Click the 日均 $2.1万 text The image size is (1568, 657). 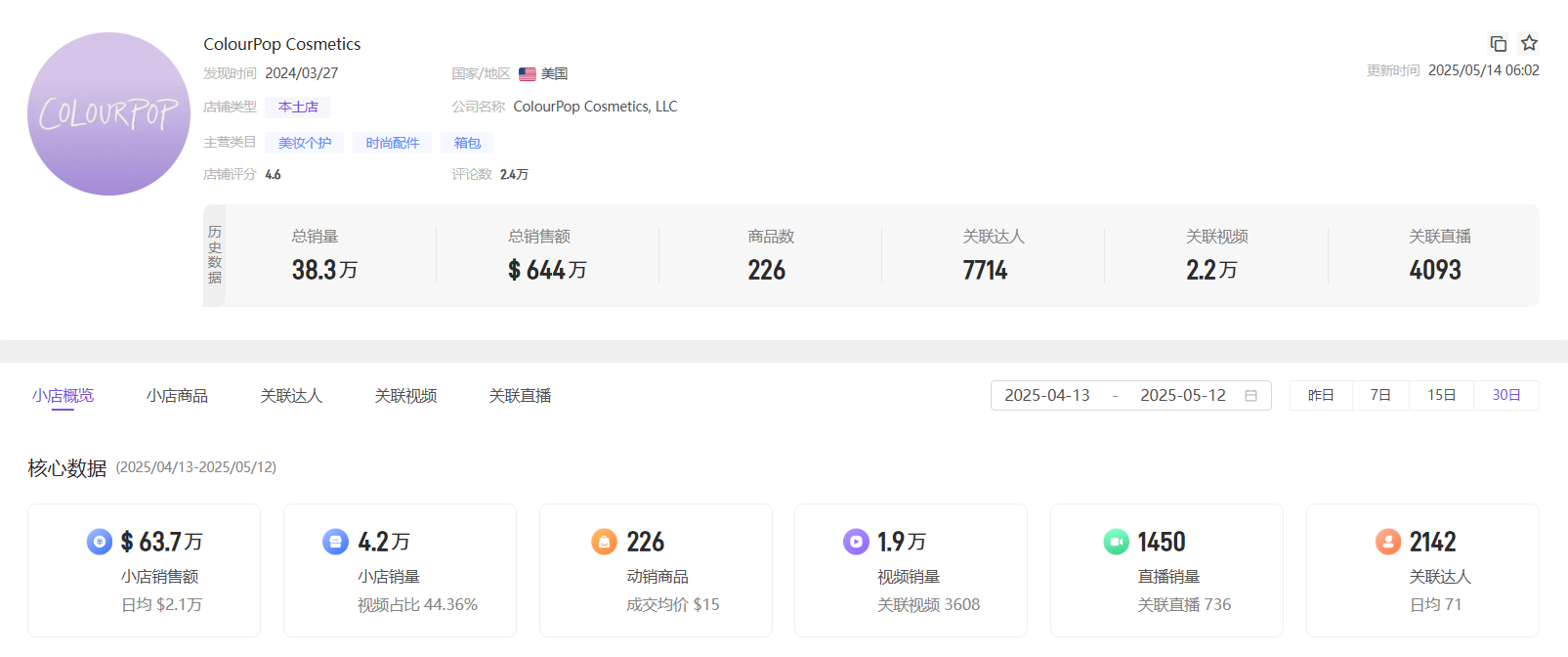161,605
